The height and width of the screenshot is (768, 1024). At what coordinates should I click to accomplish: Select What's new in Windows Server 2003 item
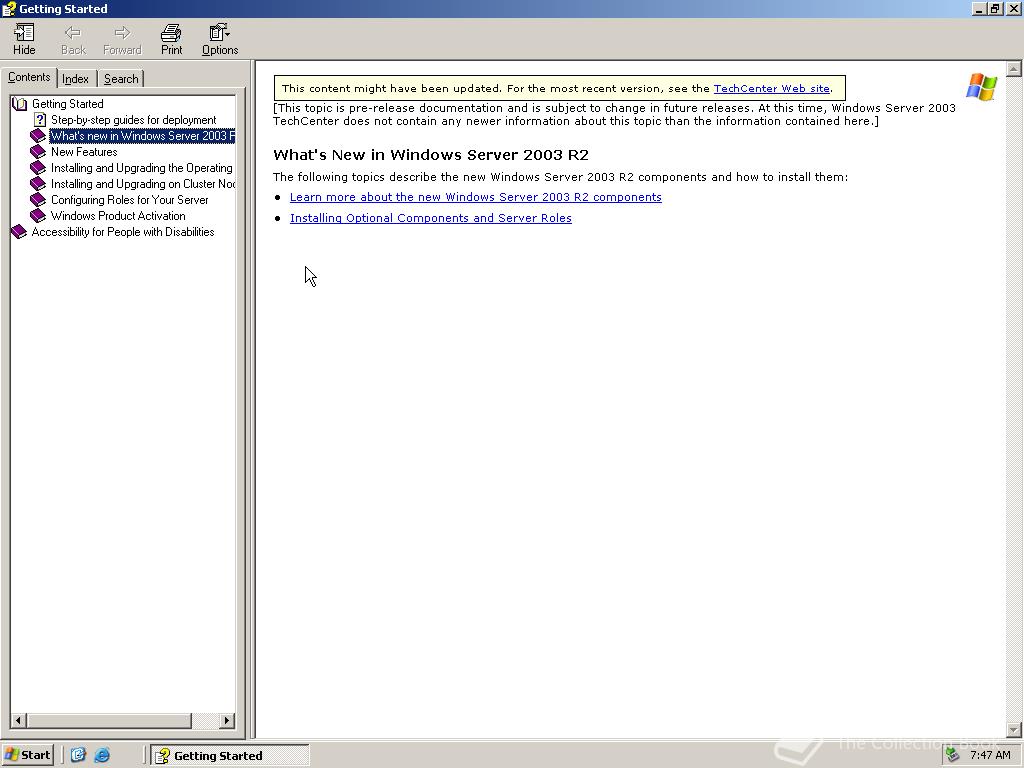click(x=142, y=136)
